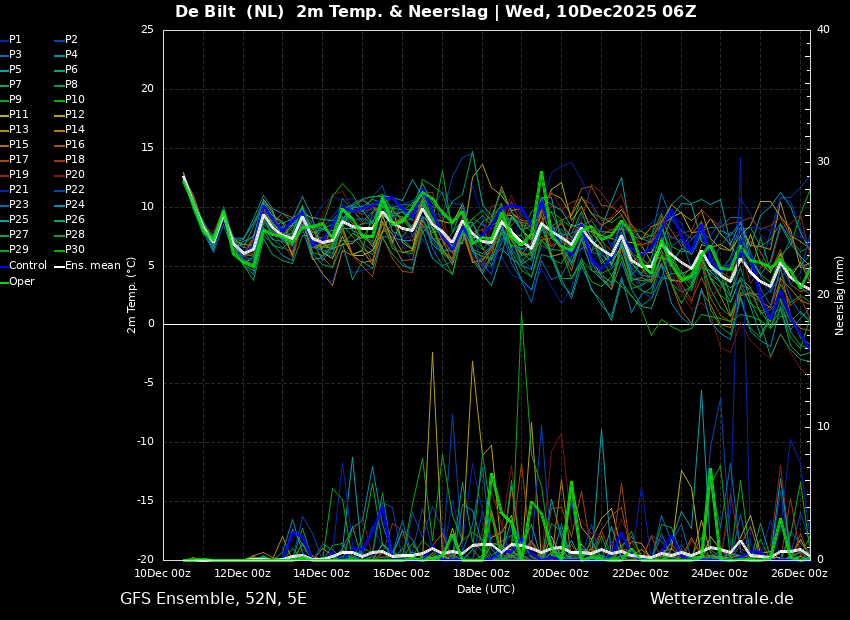Click the 30 mm precipitation axis label
850x620 pixels.
[x=823, y=162]
